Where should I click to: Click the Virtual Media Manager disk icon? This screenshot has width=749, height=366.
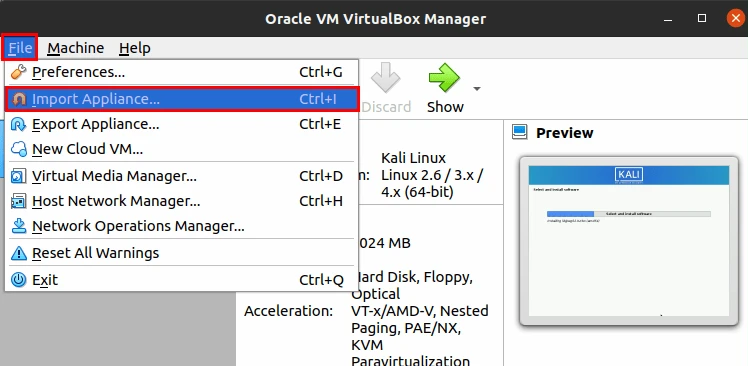click(x=19, y=176)
